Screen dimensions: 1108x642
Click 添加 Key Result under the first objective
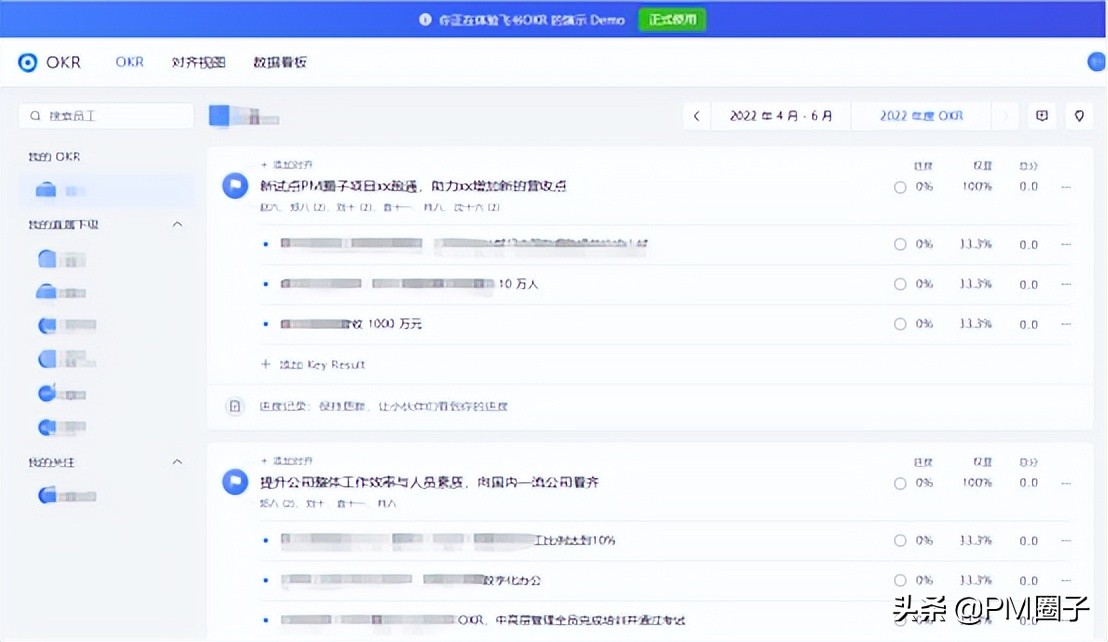[x=315, y=364]
